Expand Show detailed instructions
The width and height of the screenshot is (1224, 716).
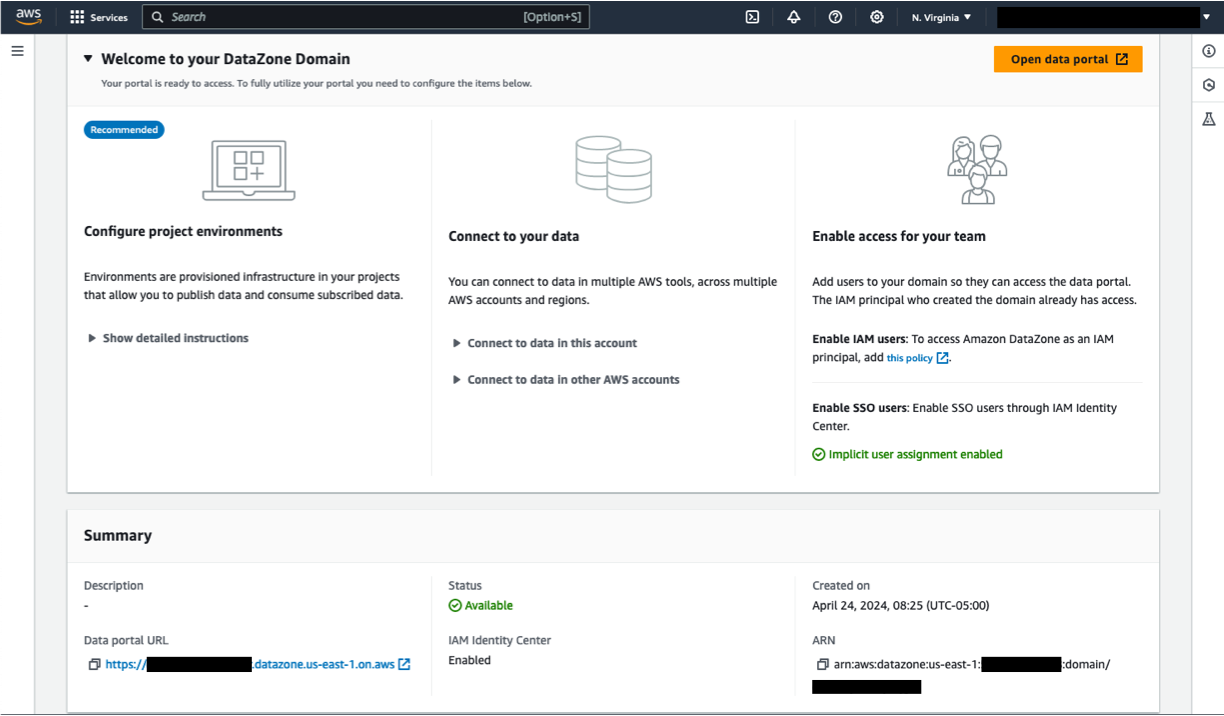pyautogui.click(x=169, y=338)
